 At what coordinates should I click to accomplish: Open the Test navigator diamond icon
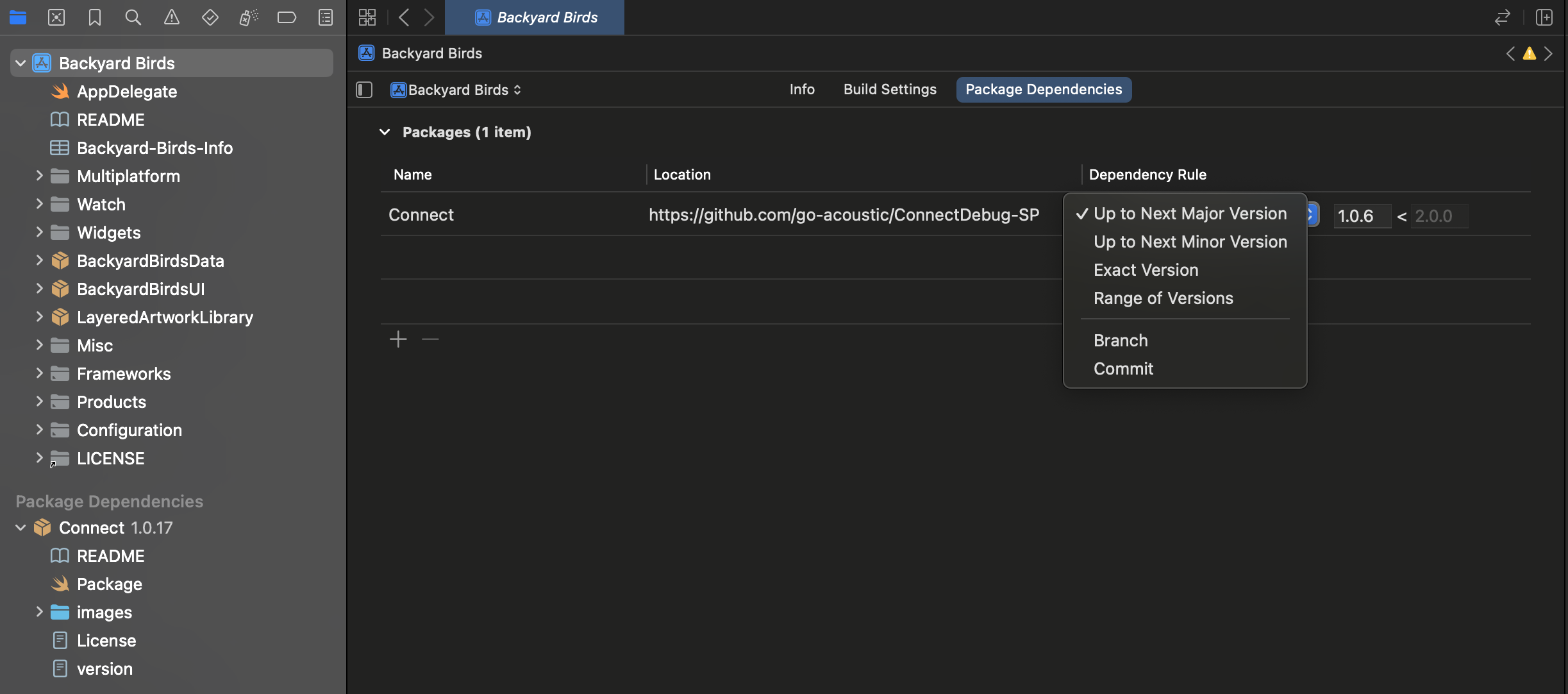(x=210, y=17)
